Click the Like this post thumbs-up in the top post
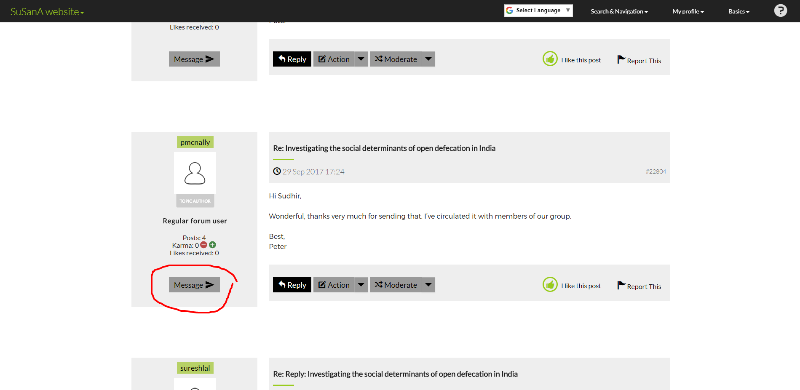Screen dimensions: 800x390 [549, 59]
